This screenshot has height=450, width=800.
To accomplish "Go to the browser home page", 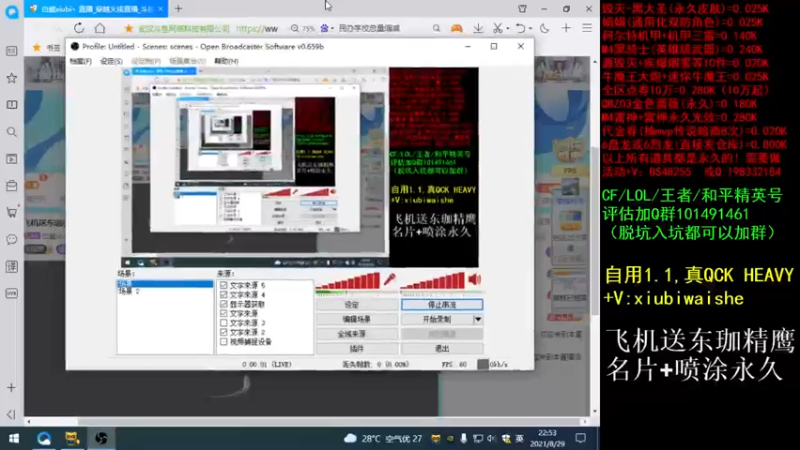I will tap(100, 28).
